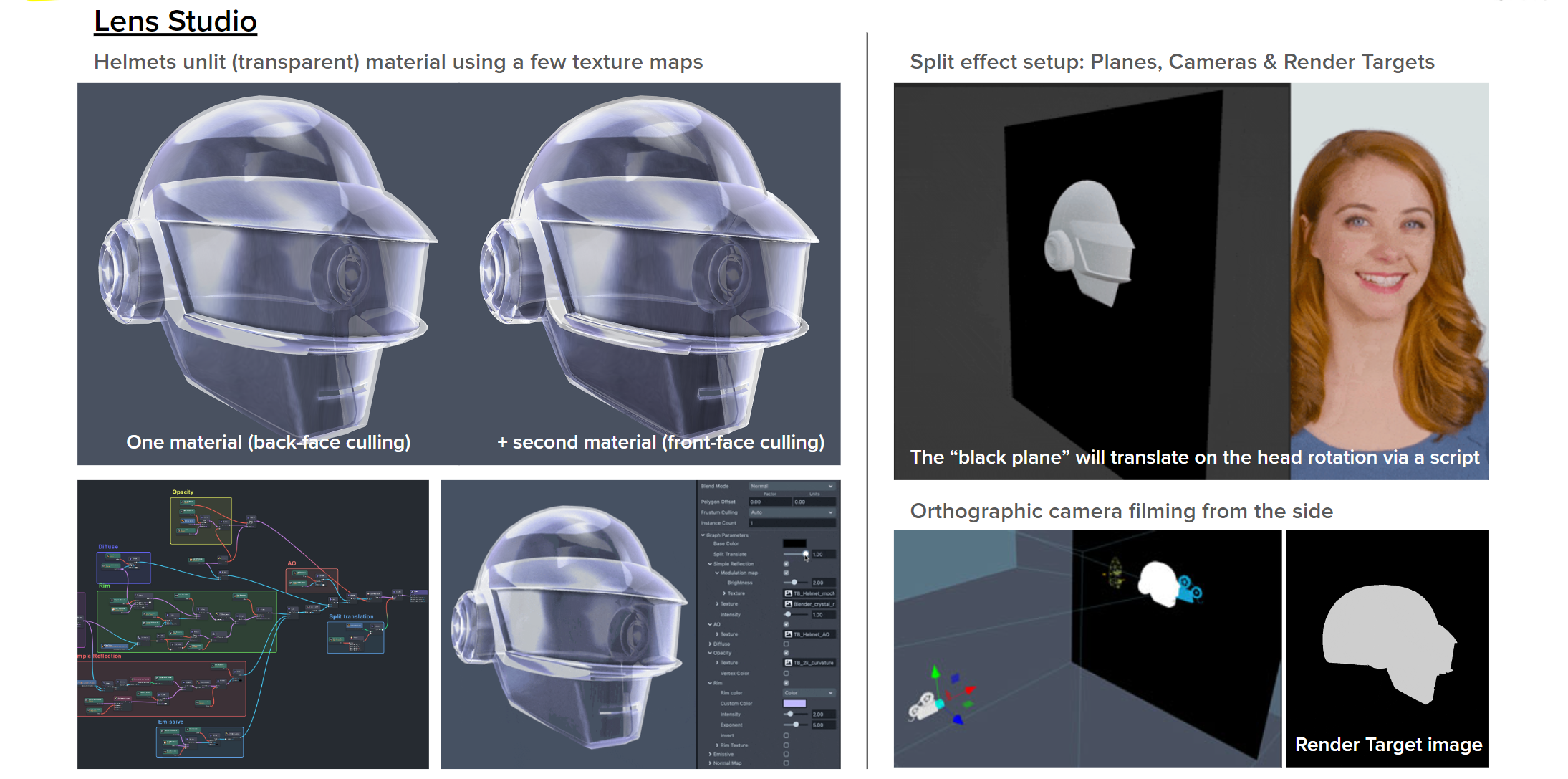
Task: Click the Brightness value 2.00
Action: [x=823, y=583]
